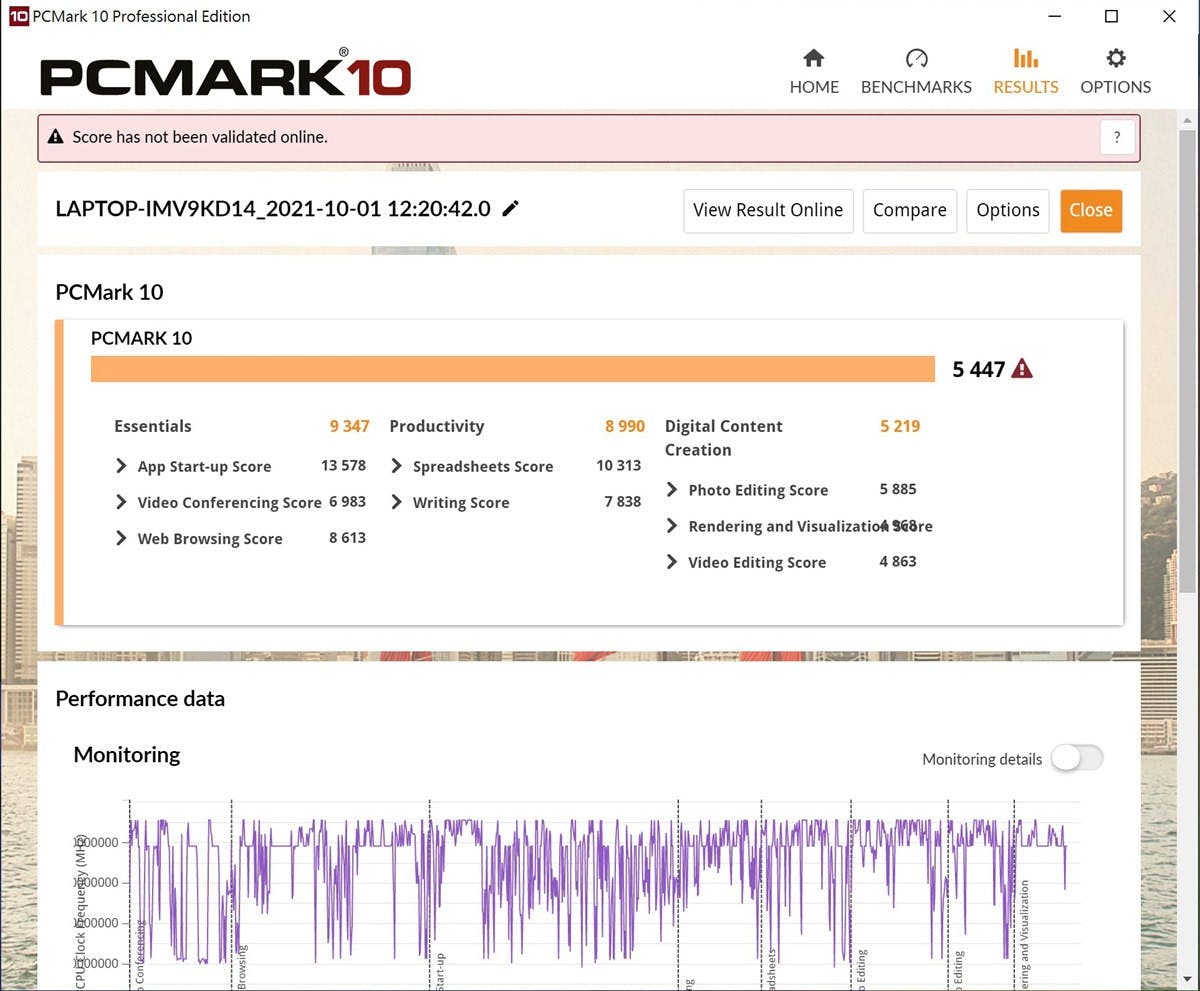Click the Photo Editing value 5 885
1200x991 pixels.
tap(898, 489)
